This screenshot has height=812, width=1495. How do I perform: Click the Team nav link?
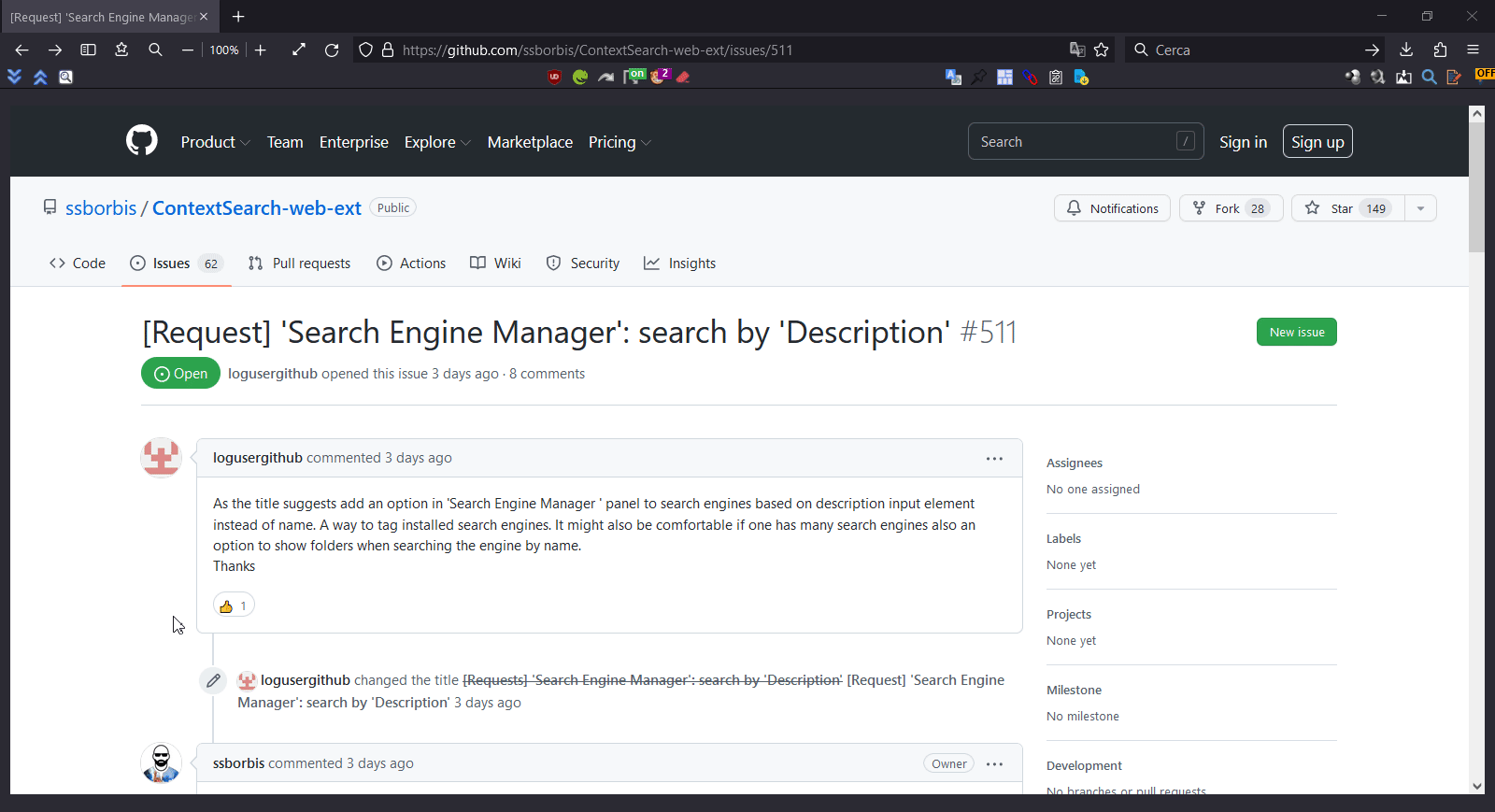(x=285, y=142)
